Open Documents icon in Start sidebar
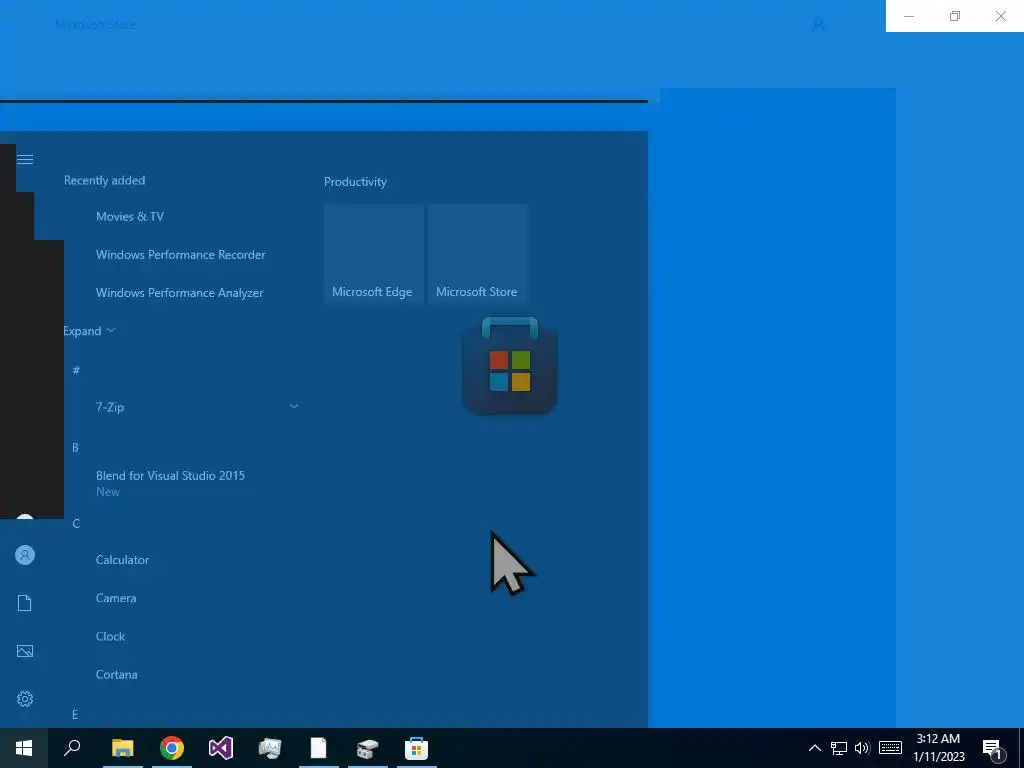 point(25,603)
